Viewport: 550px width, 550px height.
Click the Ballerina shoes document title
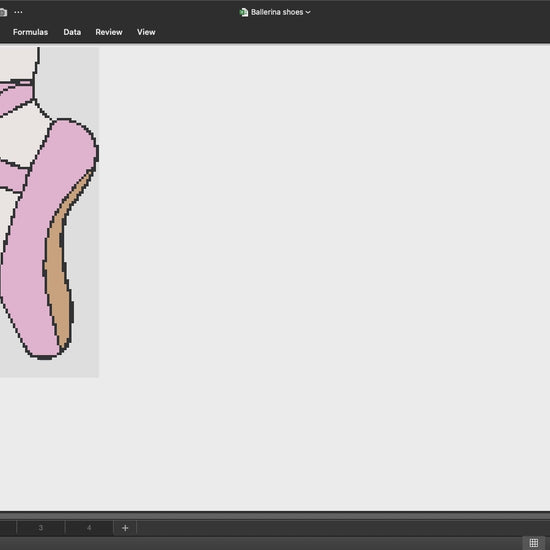pyautogui.click(x=277, y=12)
